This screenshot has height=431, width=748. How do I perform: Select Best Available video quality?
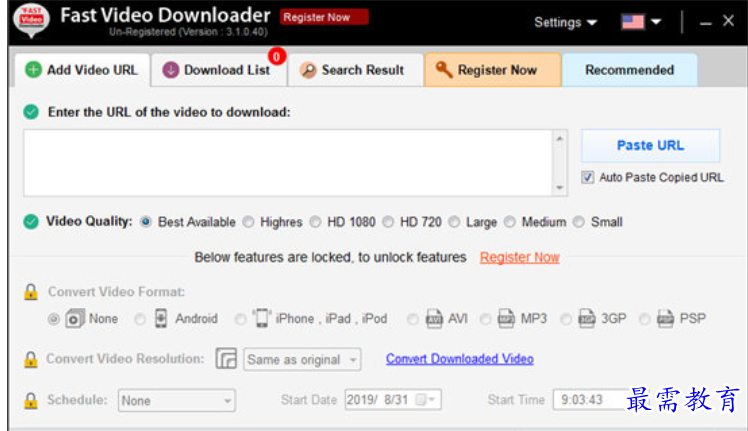coord(146,222)
